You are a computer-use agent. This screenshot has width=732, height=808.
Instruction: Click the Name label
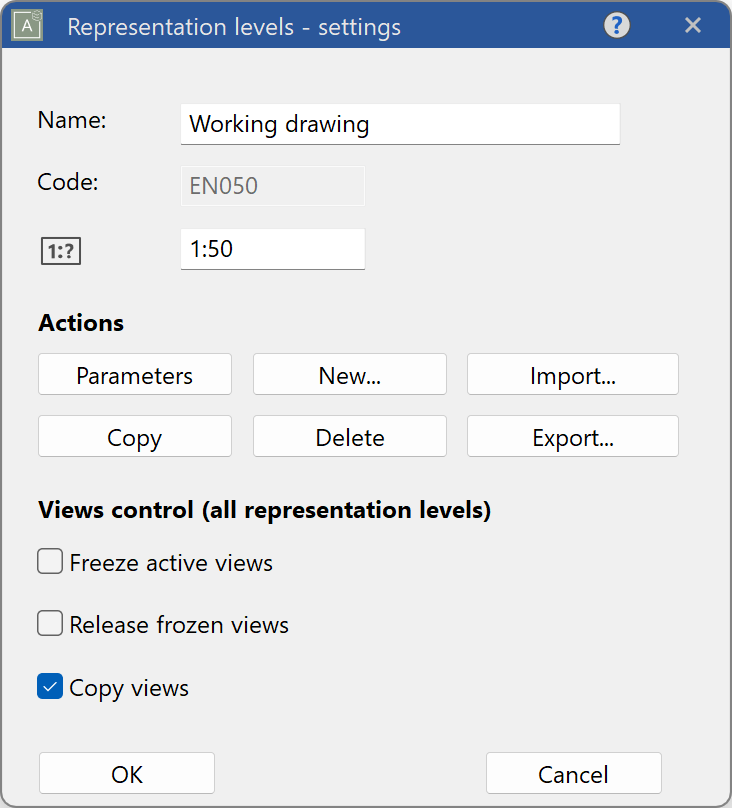point(71,120)
